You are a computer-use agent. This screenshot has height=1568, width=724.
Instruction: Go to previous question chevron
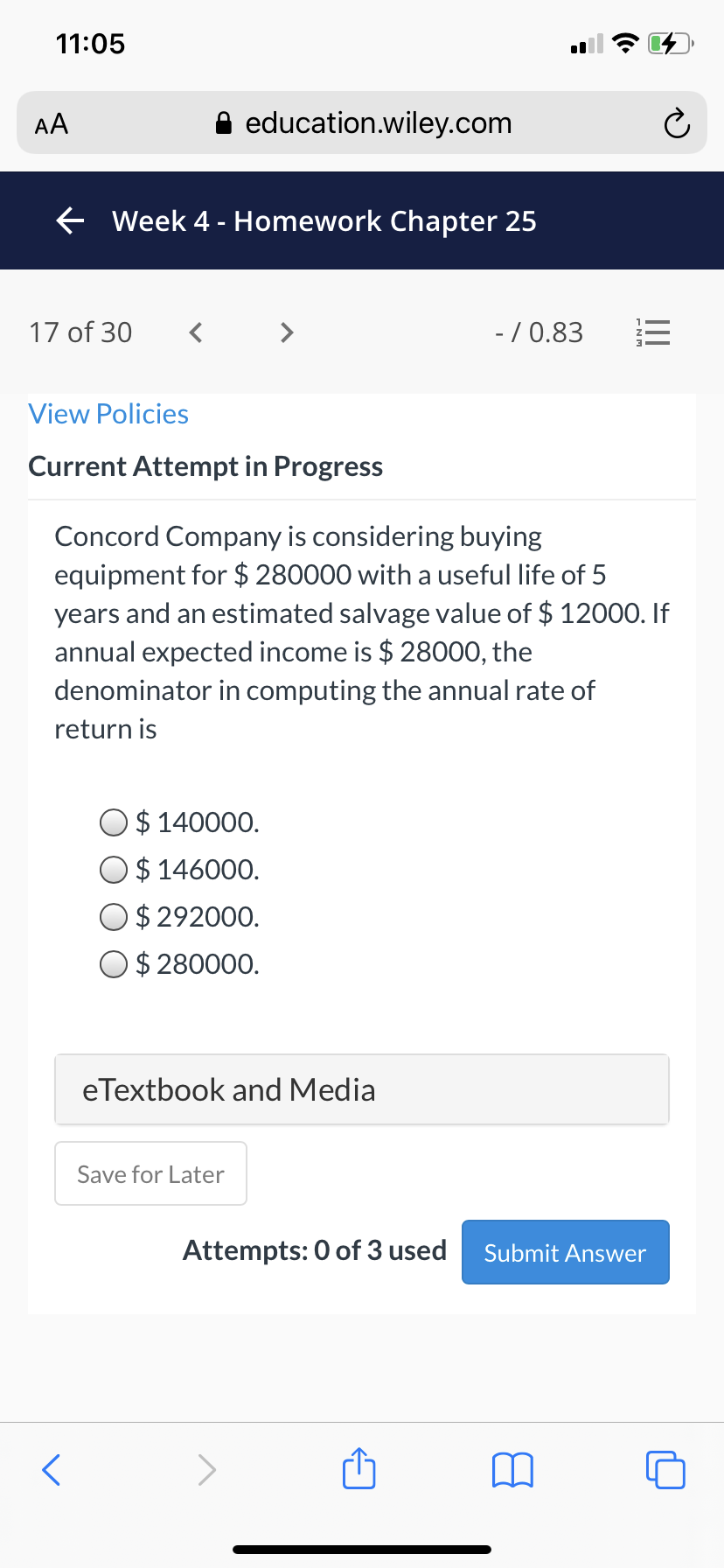(x=196, y=332)
